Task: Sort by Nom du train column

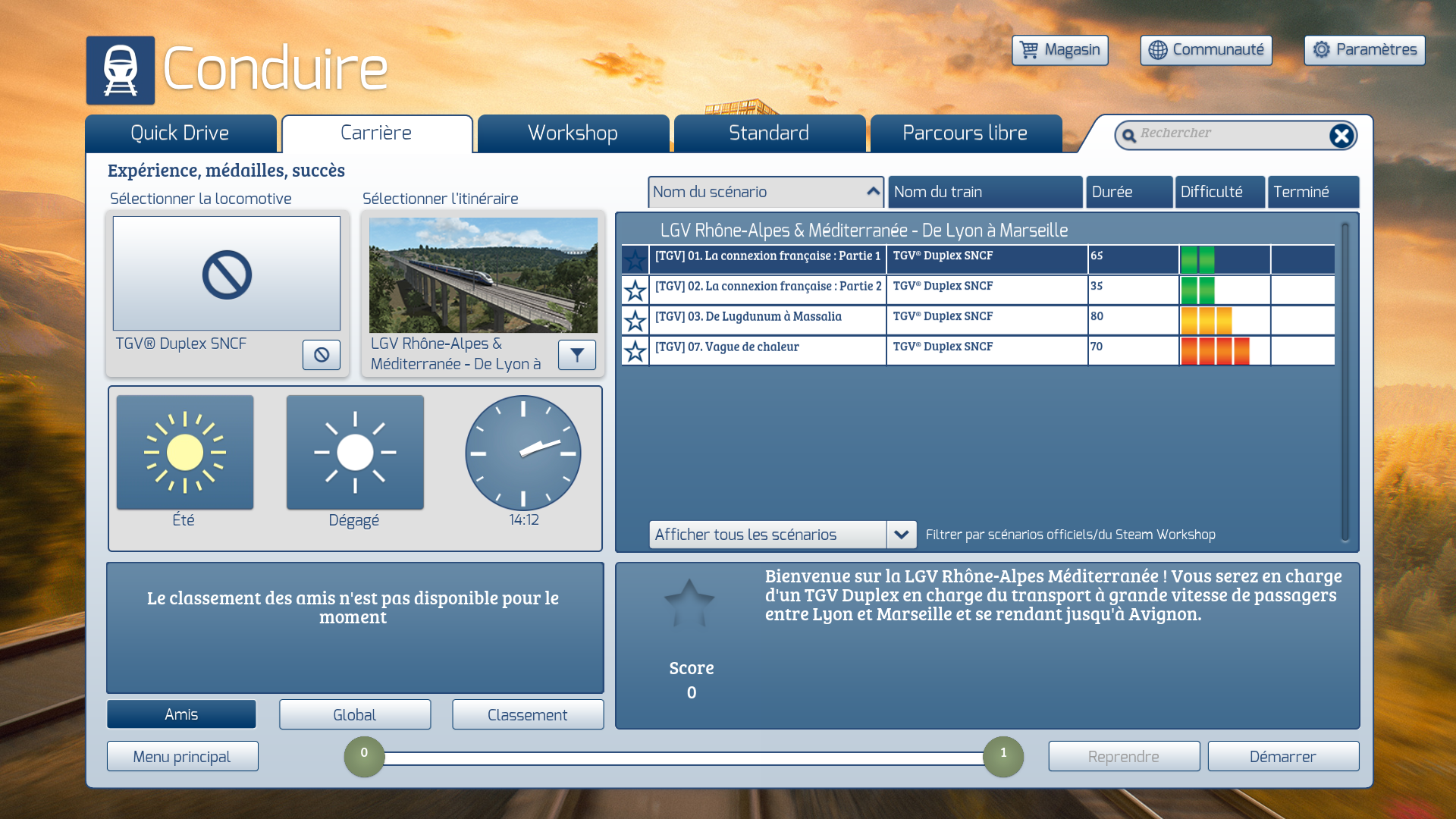Action: click(x=985, y=192)
